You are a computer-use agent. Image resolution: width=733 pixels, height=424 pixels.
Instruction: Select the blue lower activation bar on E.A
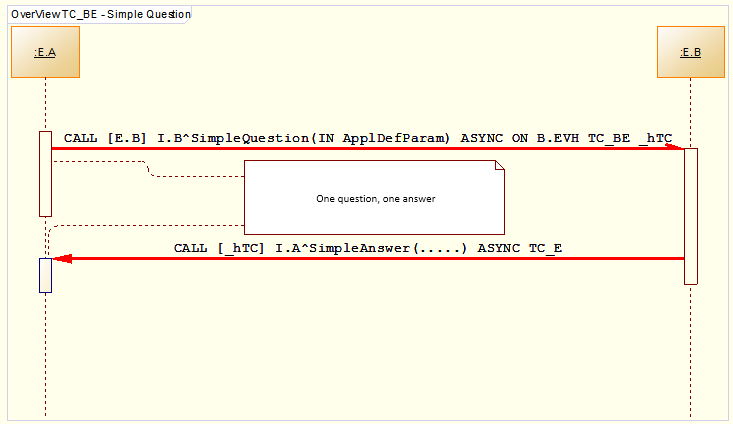[x=45, y=275]
